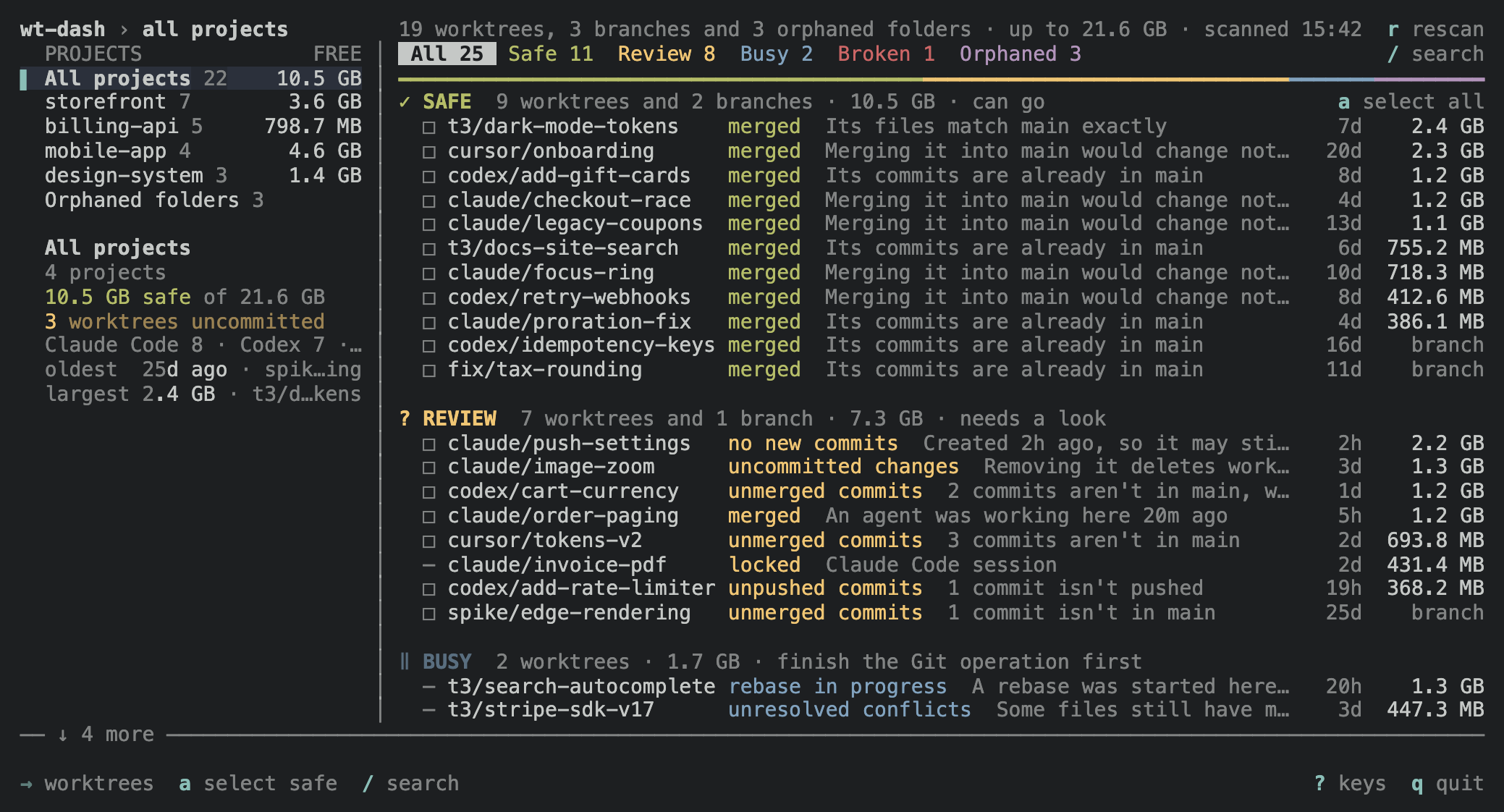Open the ? keys help
Image resolution: width=1504 pixels, height=812 pixels.
(x=1350, y=783)
